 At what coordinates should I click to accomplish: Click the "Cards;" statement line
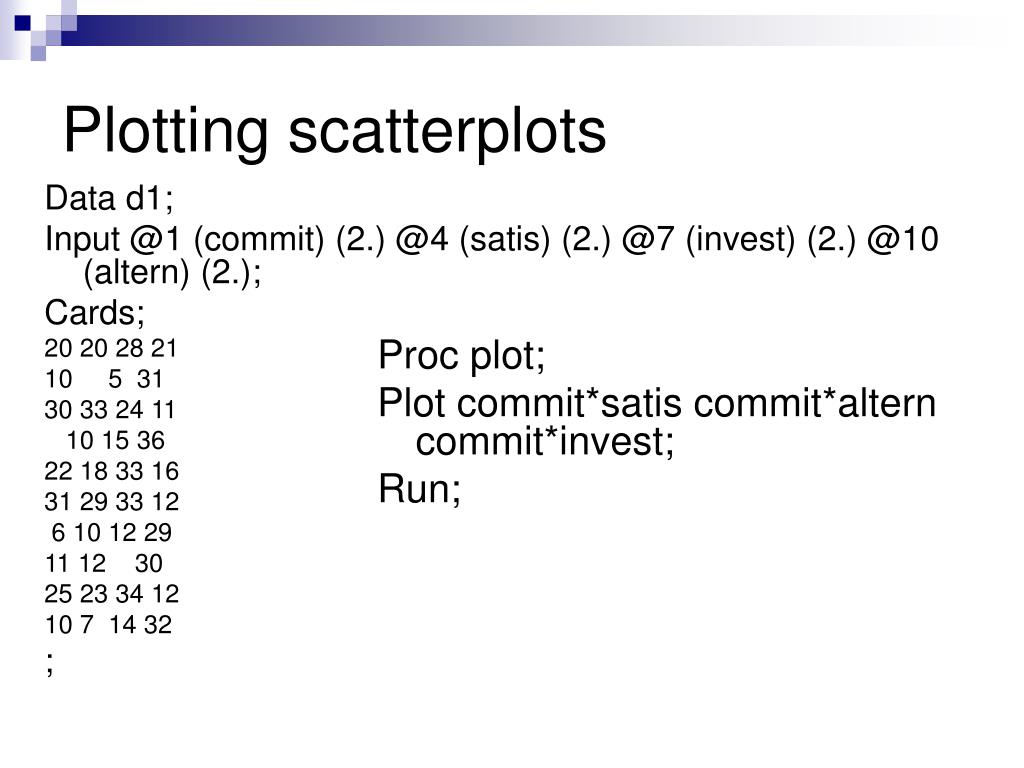[95, 313]
